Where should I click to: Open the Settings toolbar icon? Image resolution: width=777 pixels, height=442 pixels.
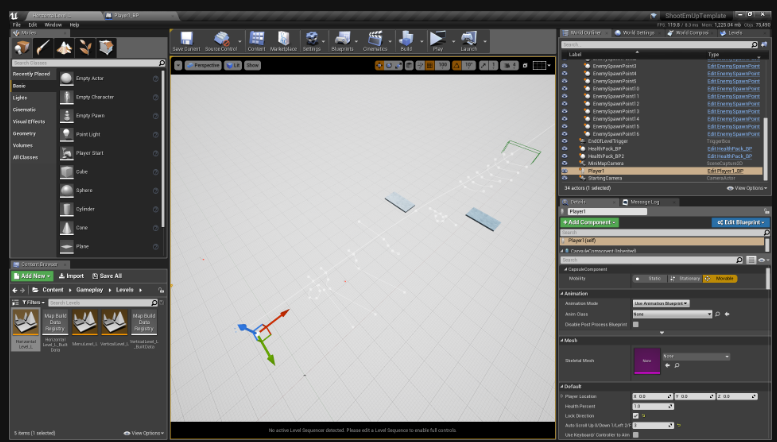click(312, 41)
